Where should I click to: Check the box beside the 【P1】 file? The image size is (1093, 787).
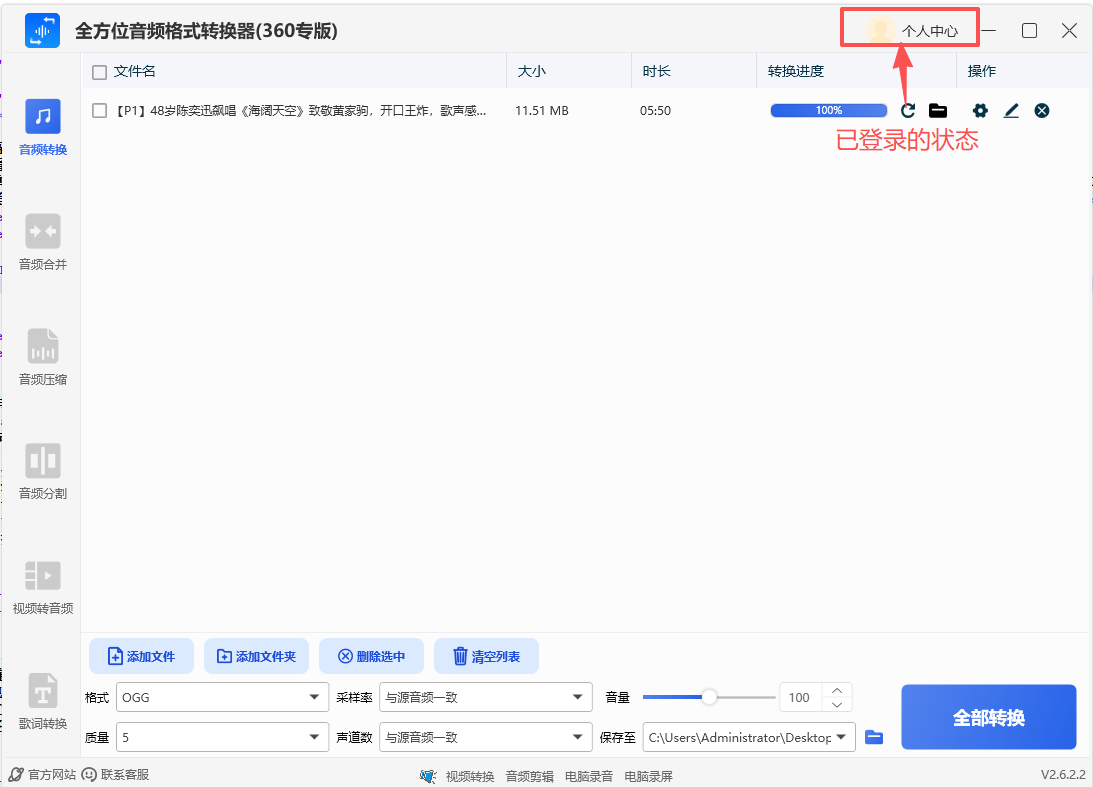[x=99, y=111]
